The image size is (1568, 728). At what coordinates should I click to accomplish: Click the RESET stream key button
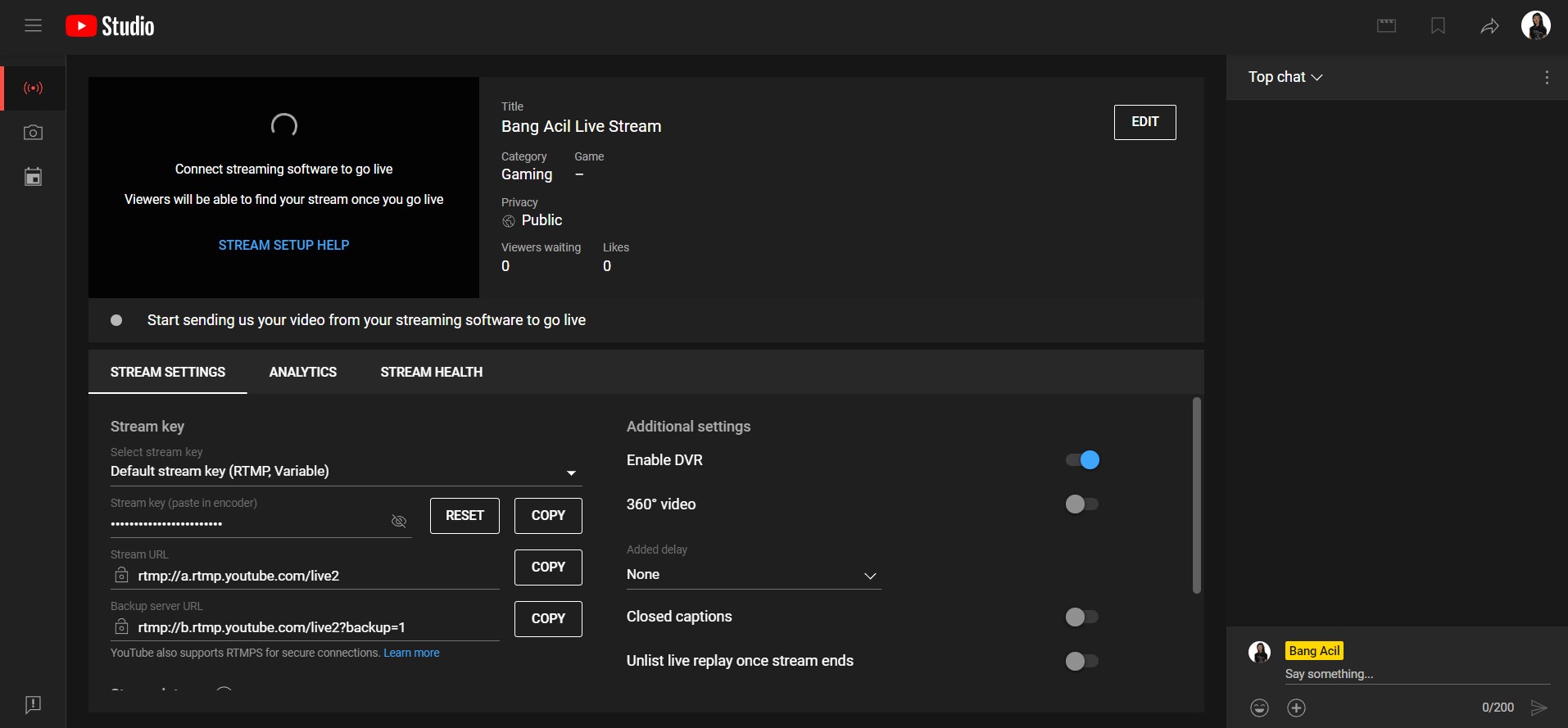click(465, 515)
